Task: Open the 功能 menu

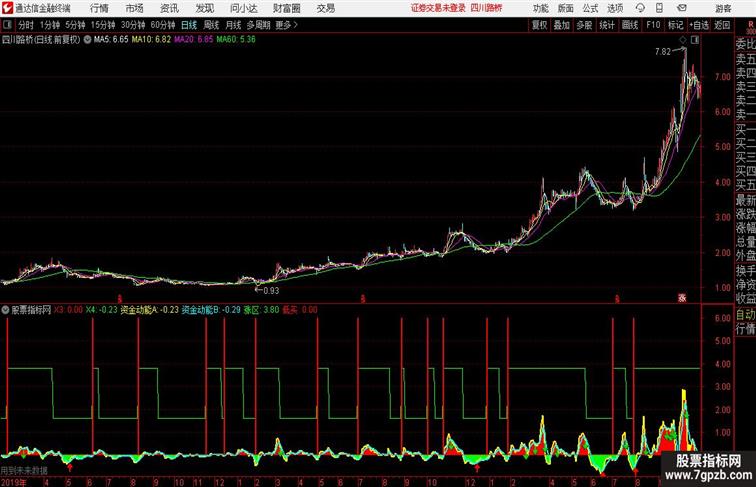Action: [540, 8]
